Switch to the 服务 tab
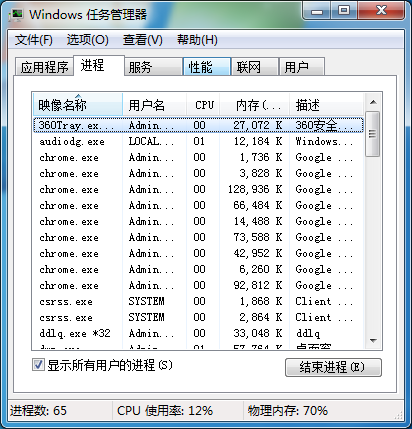This screenshot has height=429, width=412. [153, 67]
